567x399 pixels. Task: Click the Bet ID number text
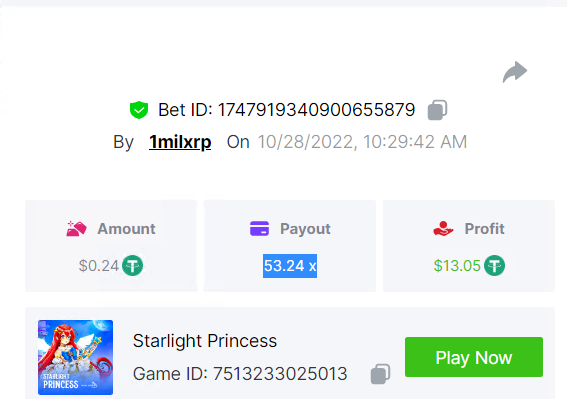(316, 110)
